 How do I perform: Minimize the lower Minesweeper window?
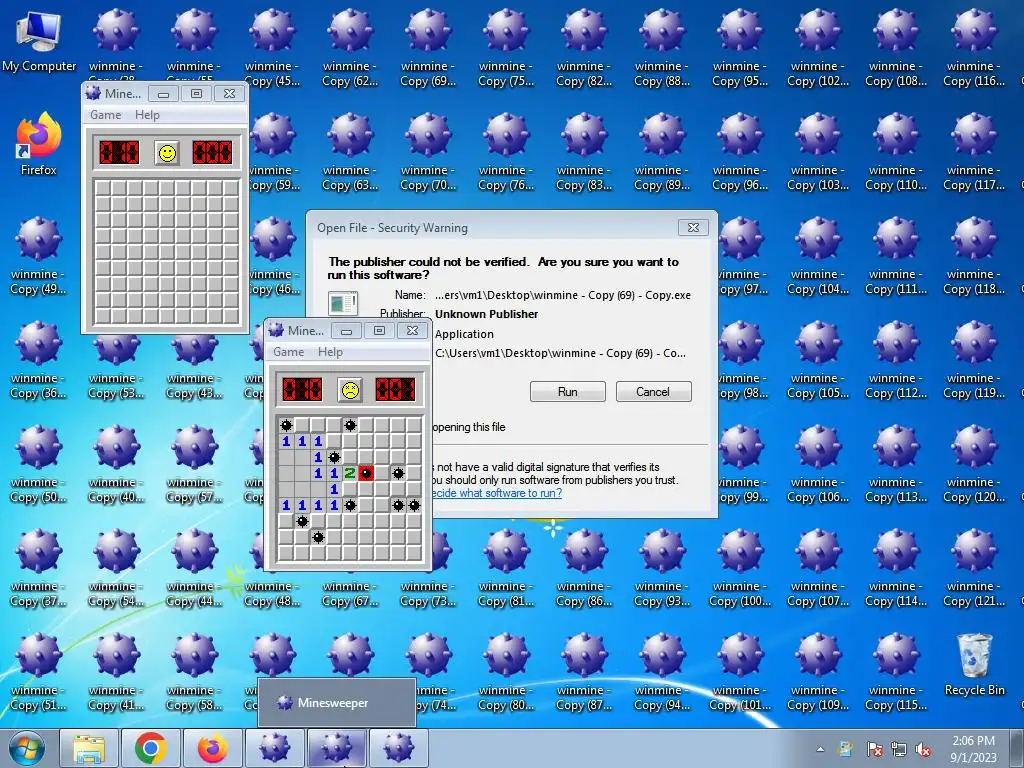(x=346, y=330)
